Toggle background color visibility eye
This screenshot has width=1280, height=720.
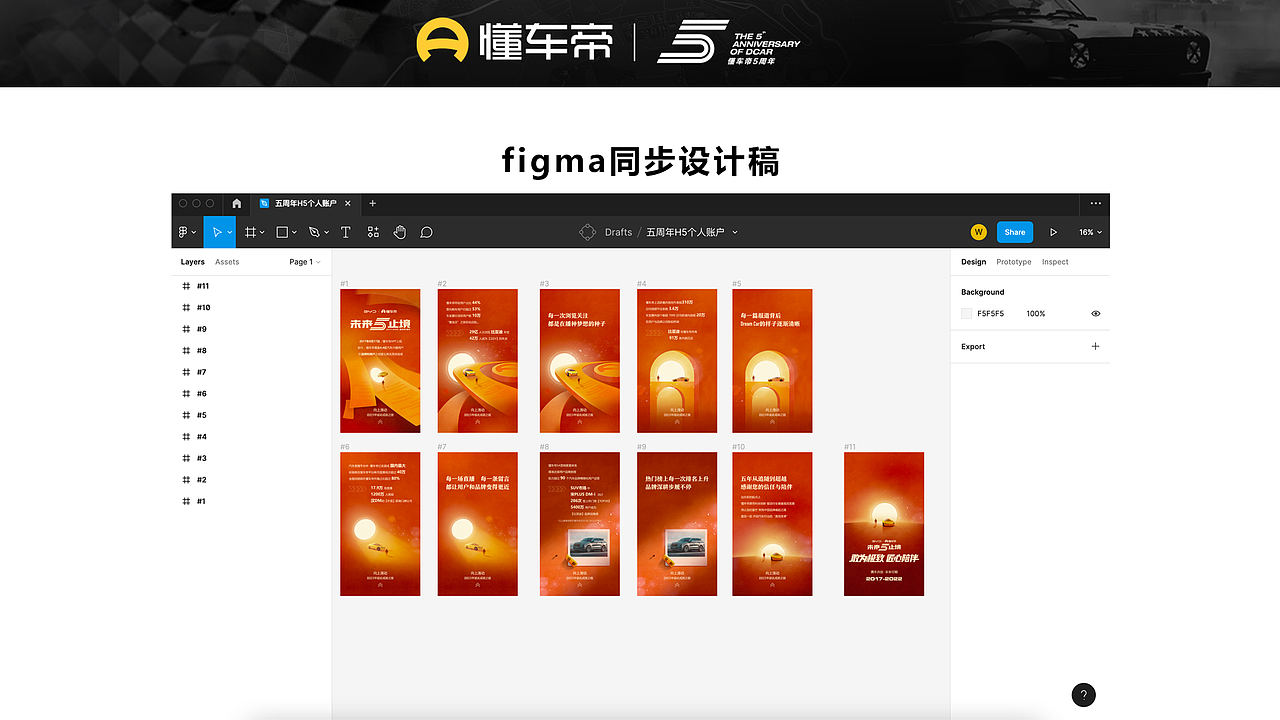click(x=1096, y=313)
